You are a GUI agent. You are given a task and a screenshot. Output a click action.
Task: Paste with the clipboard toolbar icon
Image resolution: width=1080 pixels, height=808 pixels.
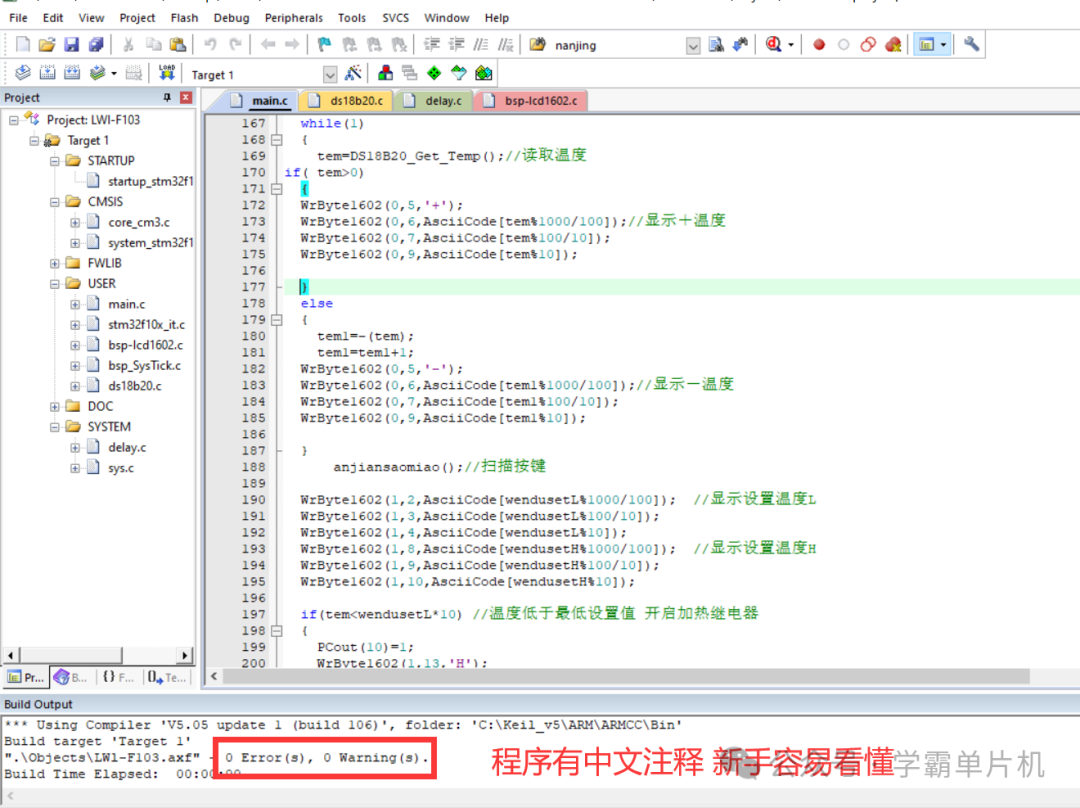178,45
